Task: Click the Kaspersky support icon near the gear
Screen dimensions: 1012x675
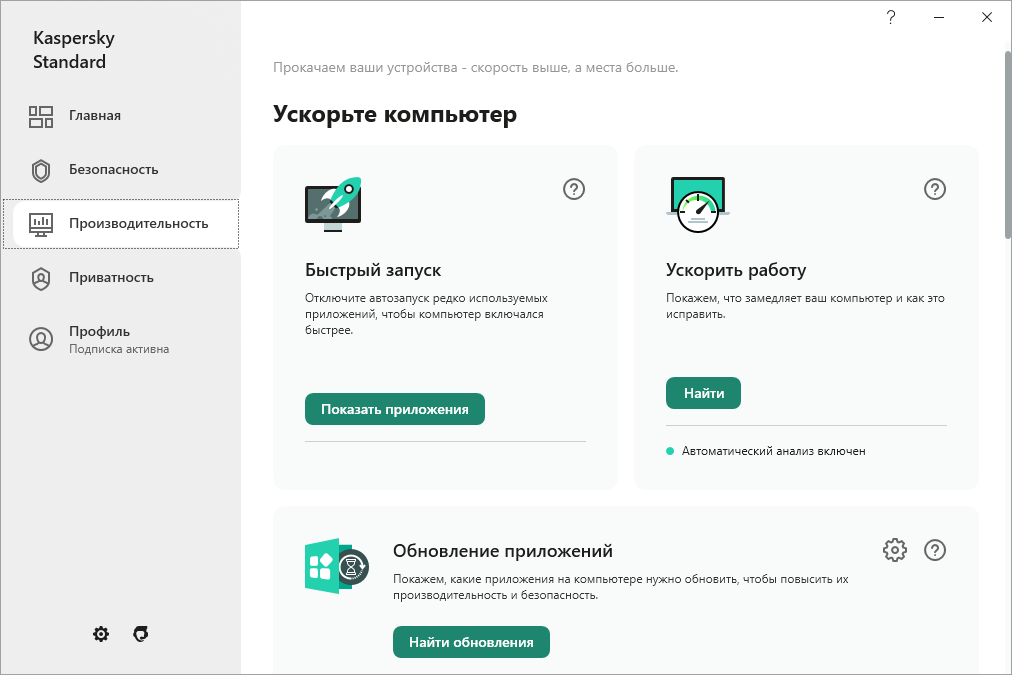Action: tap(140, 634)
